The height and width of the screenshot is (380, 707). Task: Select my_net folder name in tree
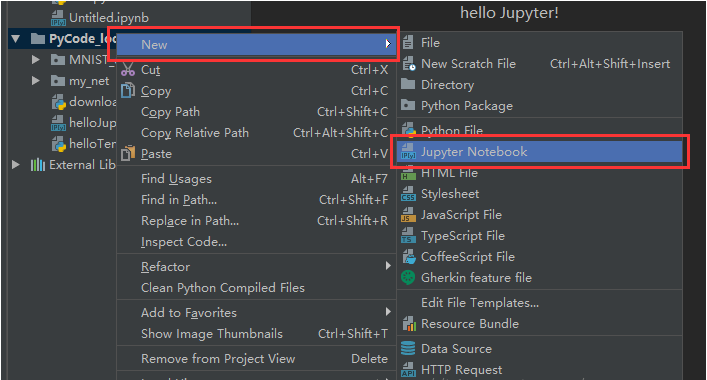tap(89, 81)
